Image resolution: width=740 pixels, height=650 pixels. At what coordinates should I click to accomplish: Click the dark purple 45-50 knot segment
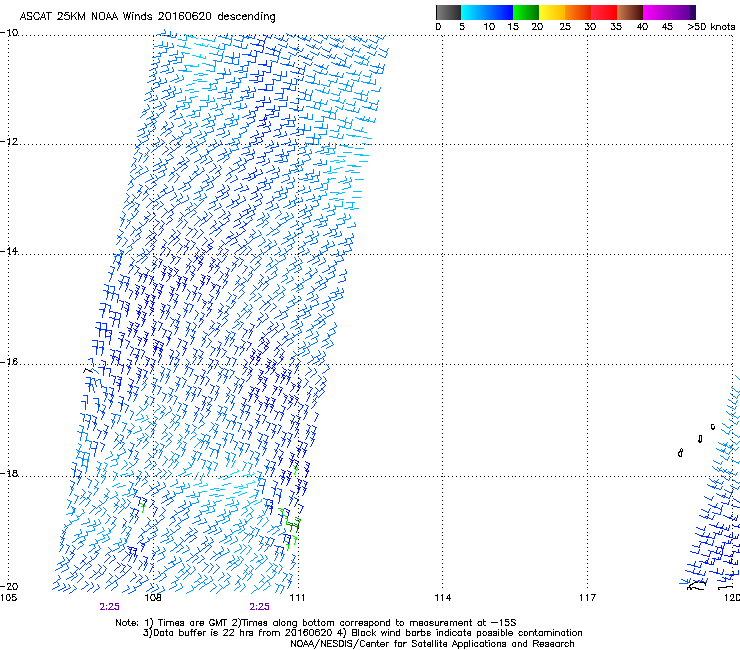(x=682, y=12)
